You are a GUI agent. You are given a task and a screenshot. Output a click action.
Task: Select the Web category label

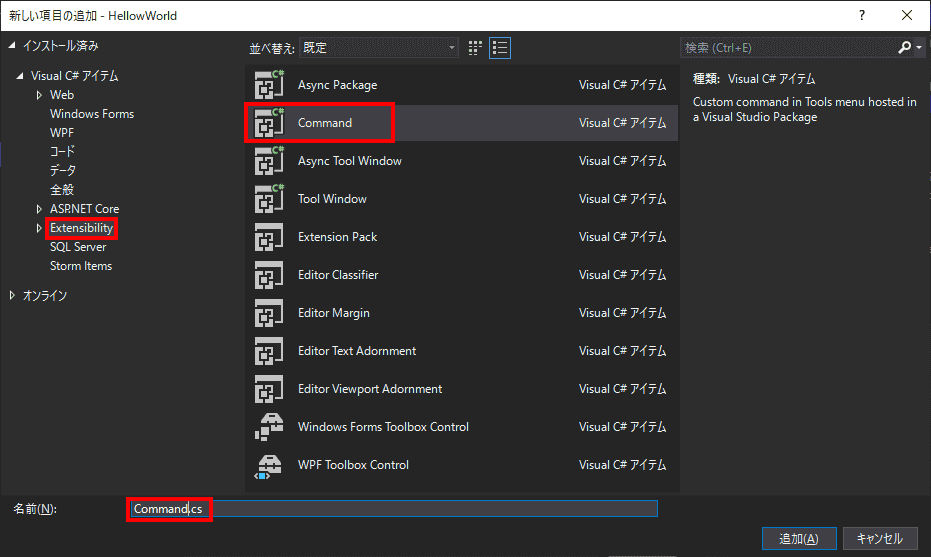click(62, 95)
